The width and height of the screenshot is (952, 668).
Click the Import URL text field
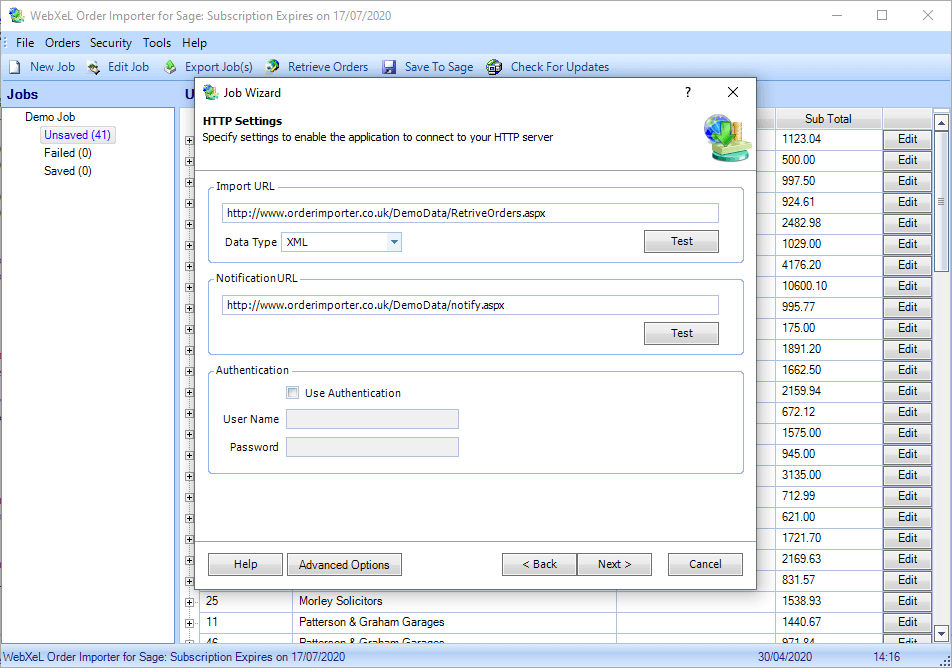click(470, 213)
